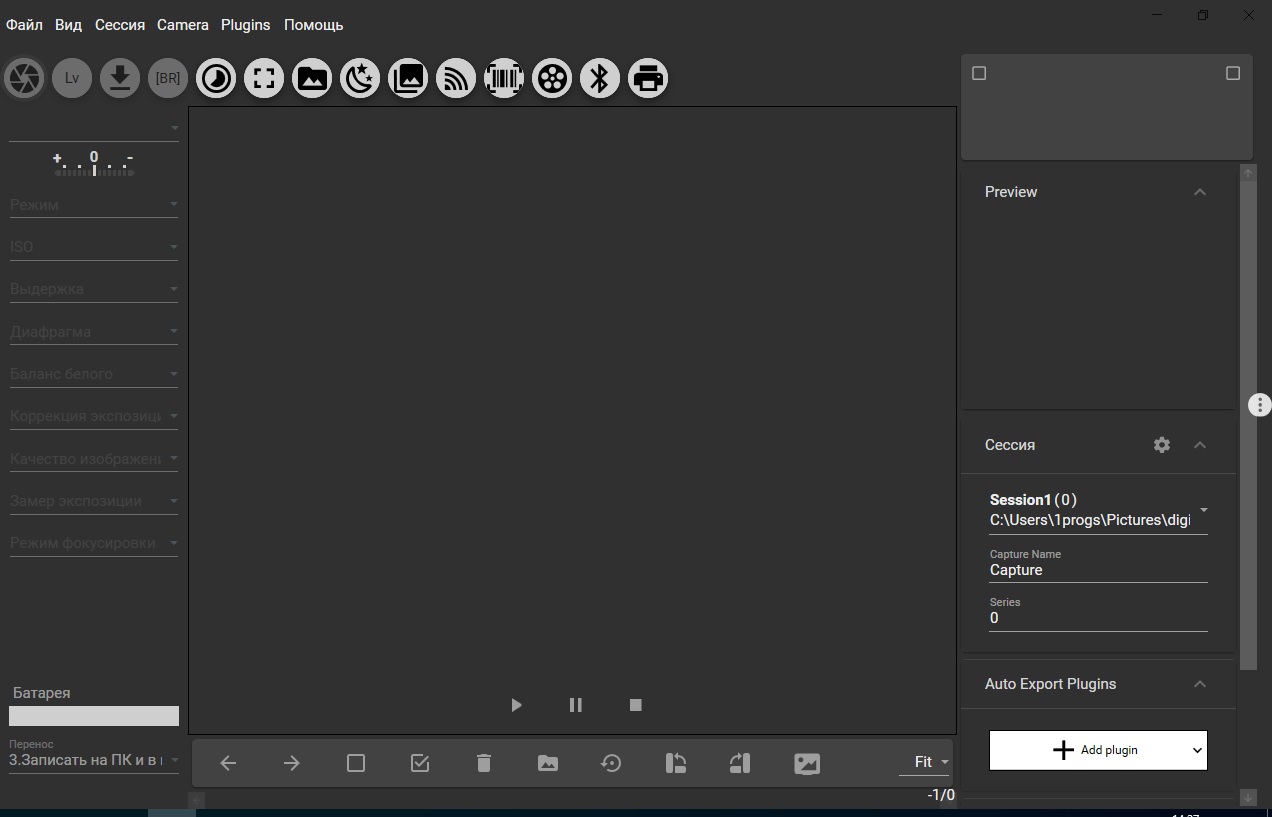This screenshot has height=817, width=1272.
Task: Open bracketing via the BR icon
Action: [x=168, y=78]
